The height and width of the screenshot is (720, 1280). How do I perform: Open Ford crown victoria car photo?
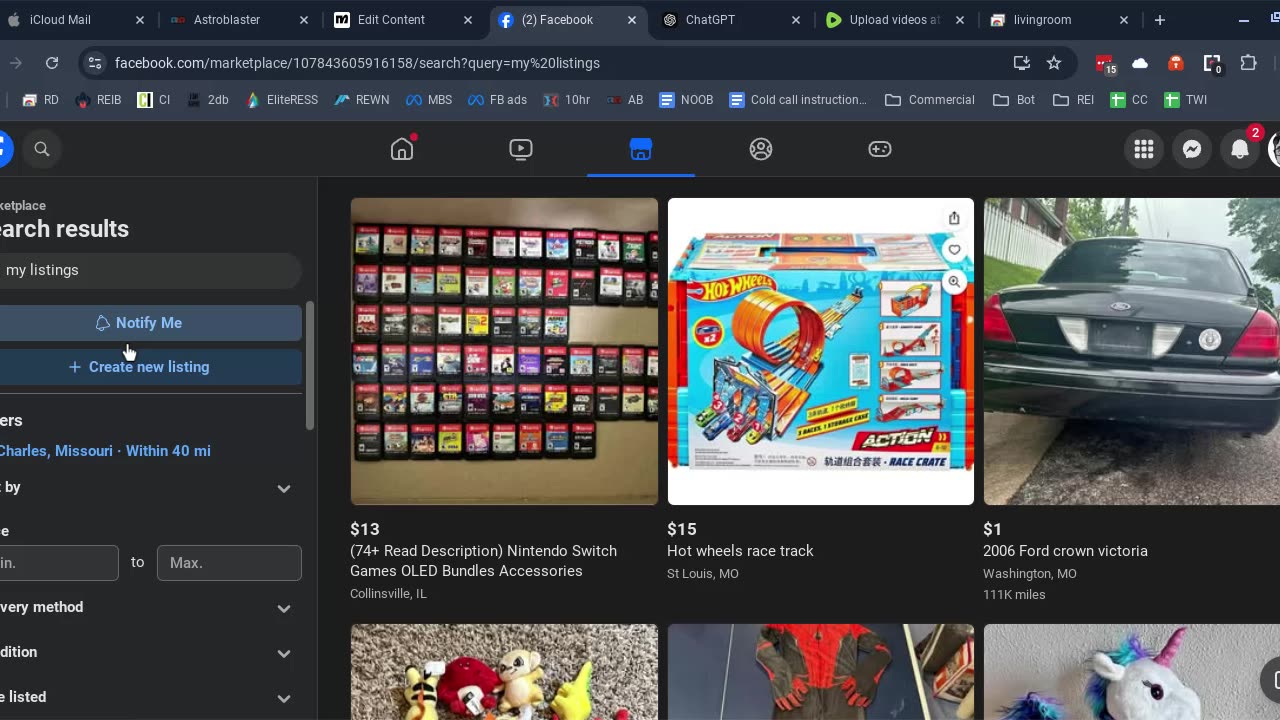pyautogui.click(x=1132, y=351)
